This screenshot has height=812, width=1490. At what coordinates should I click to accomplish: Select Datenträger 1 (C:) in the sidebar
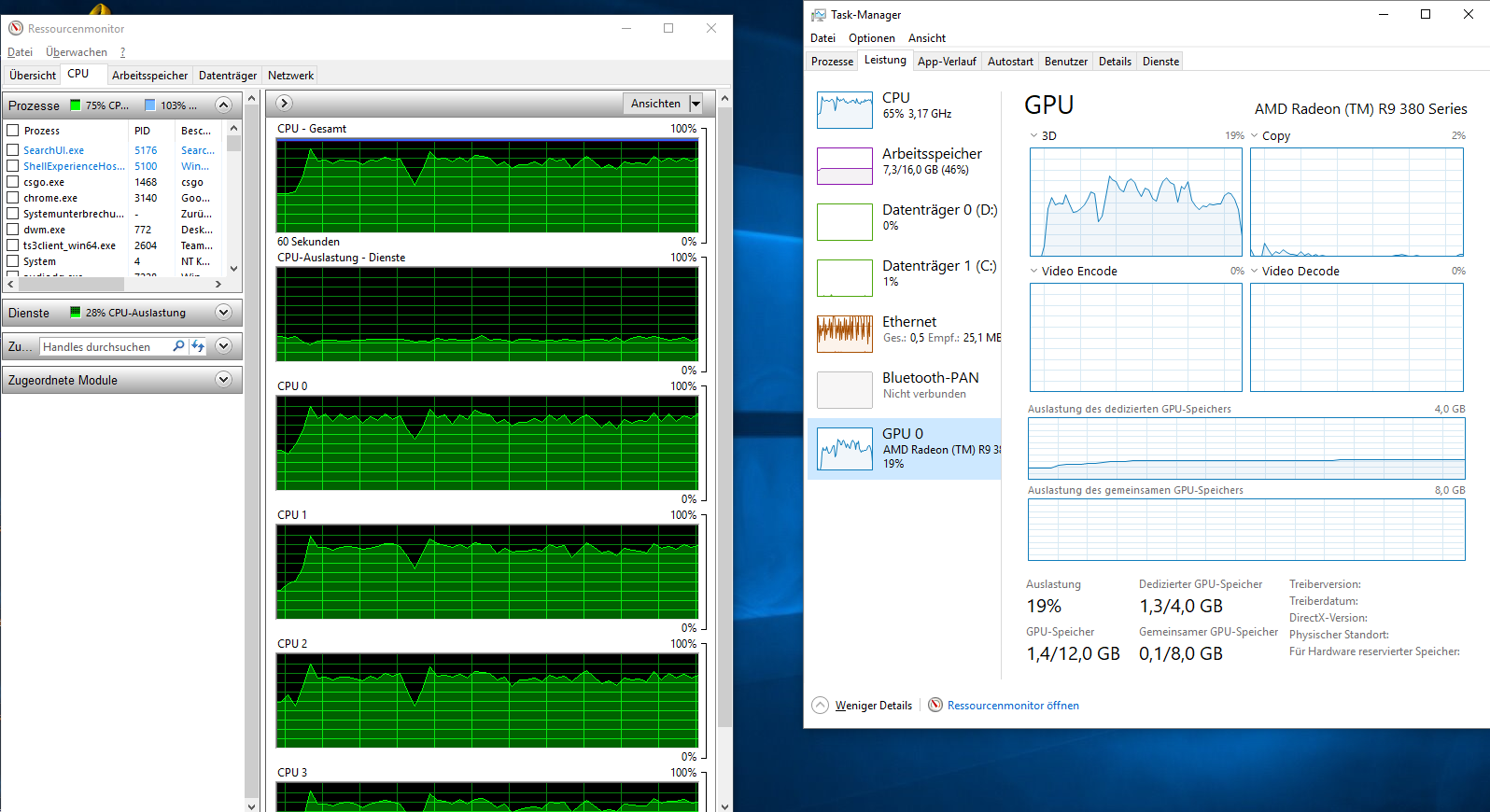904,278
